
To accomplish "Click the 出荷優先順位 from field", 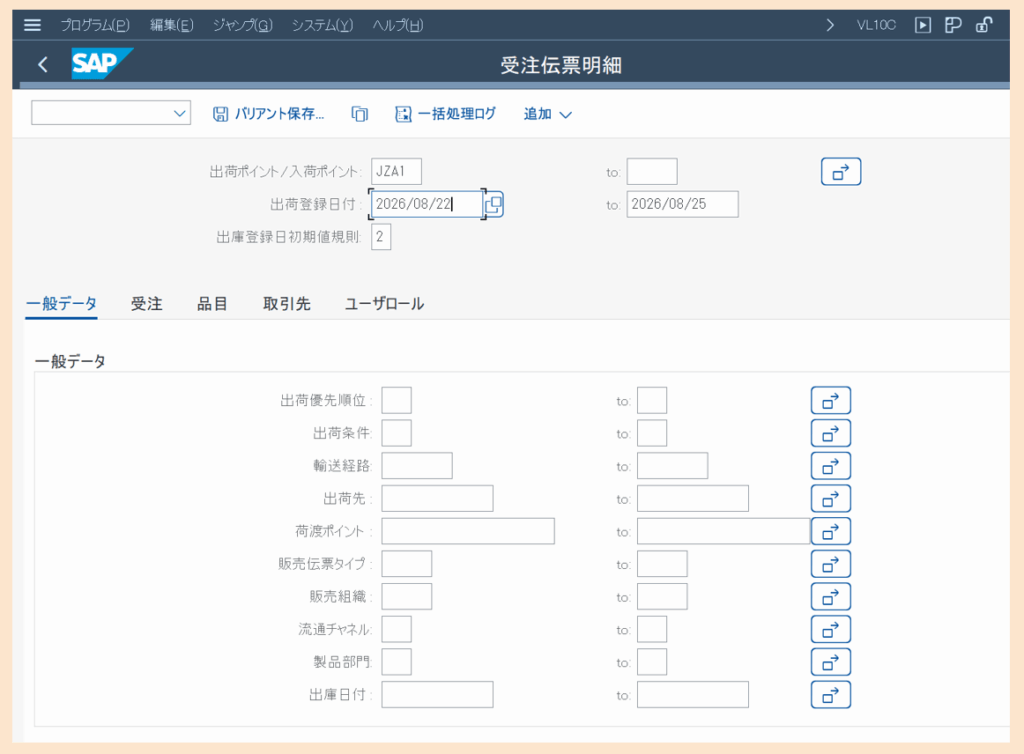I will (396, 400).
